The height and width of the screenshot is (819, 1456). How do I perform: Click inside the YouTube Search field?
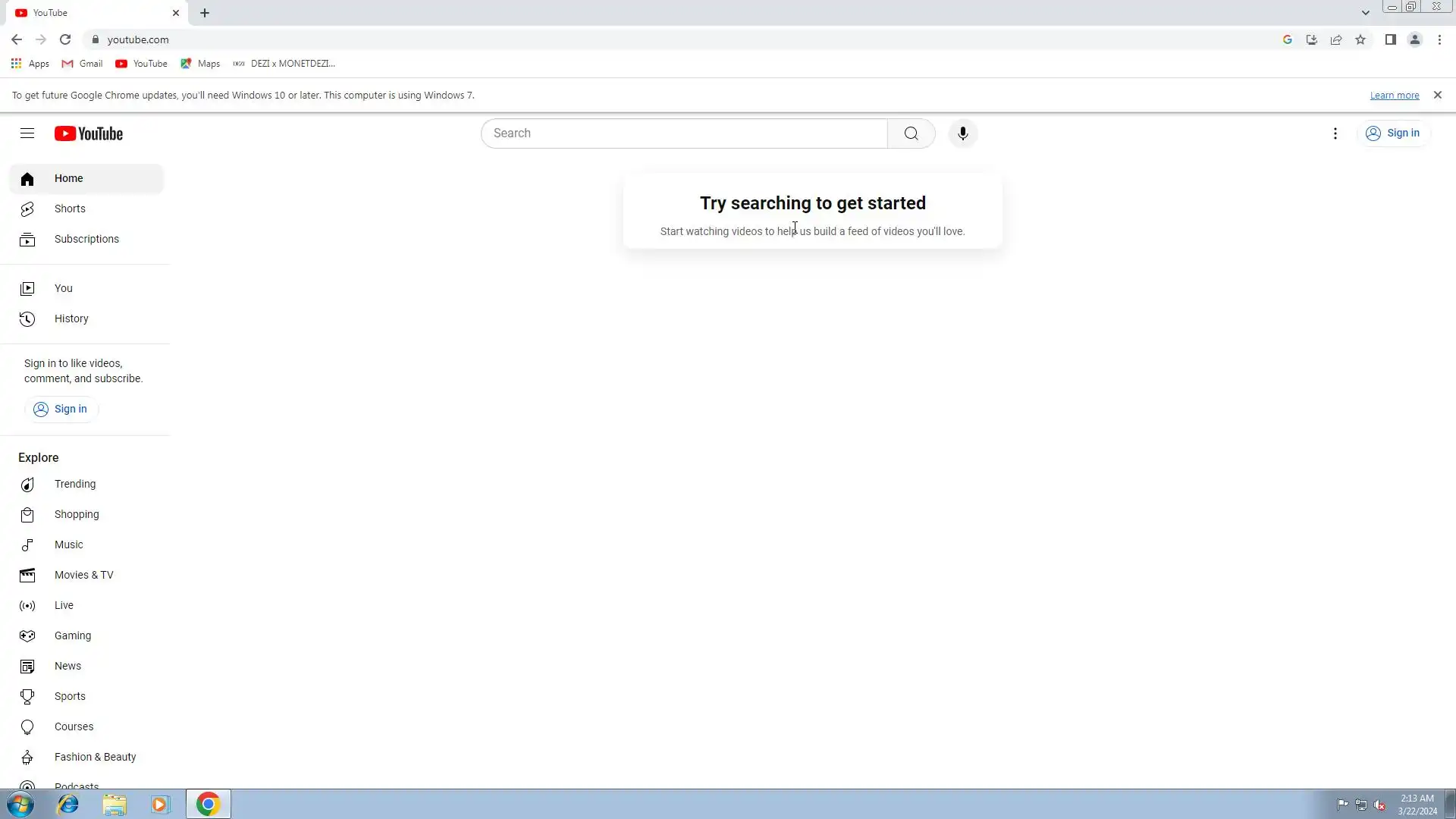[x=682, y=133]
